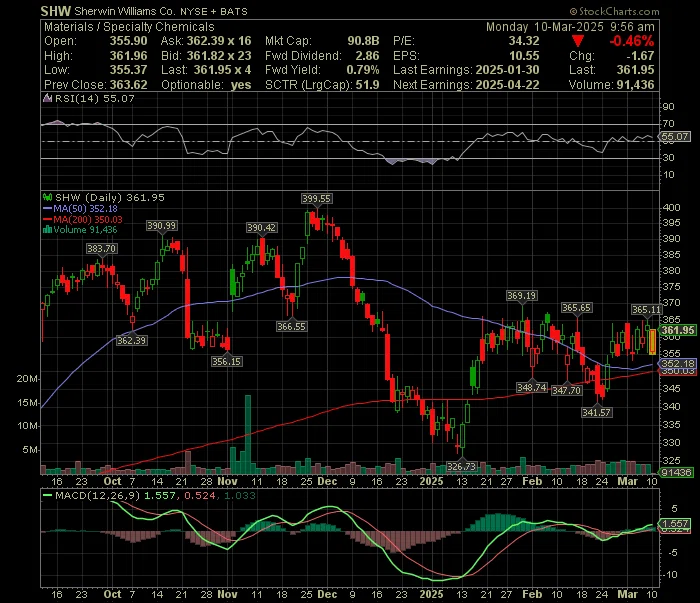Viewport: 700px width, 603px height.
Task: Click the EPS value 10.55
Action: pos(524,56)
